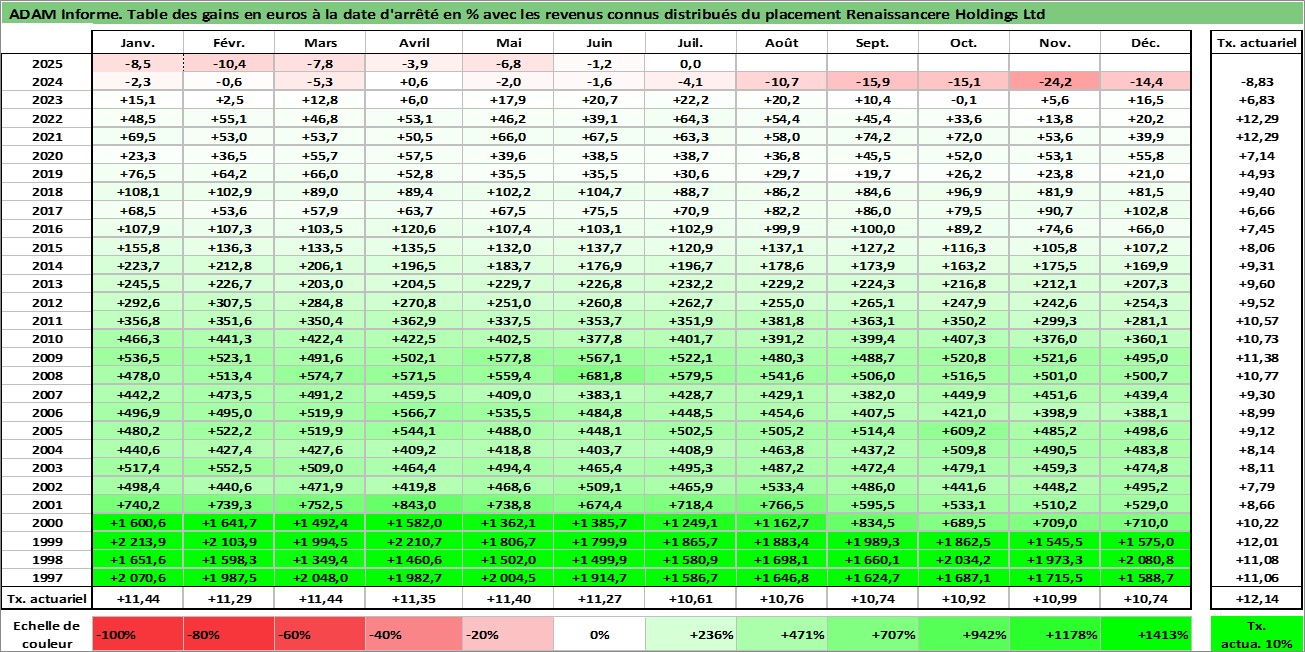Click the 2005 Oct. cell showing +609,2
The width and height of the screenshot is (1305, 652).
(x=964, y=431)
